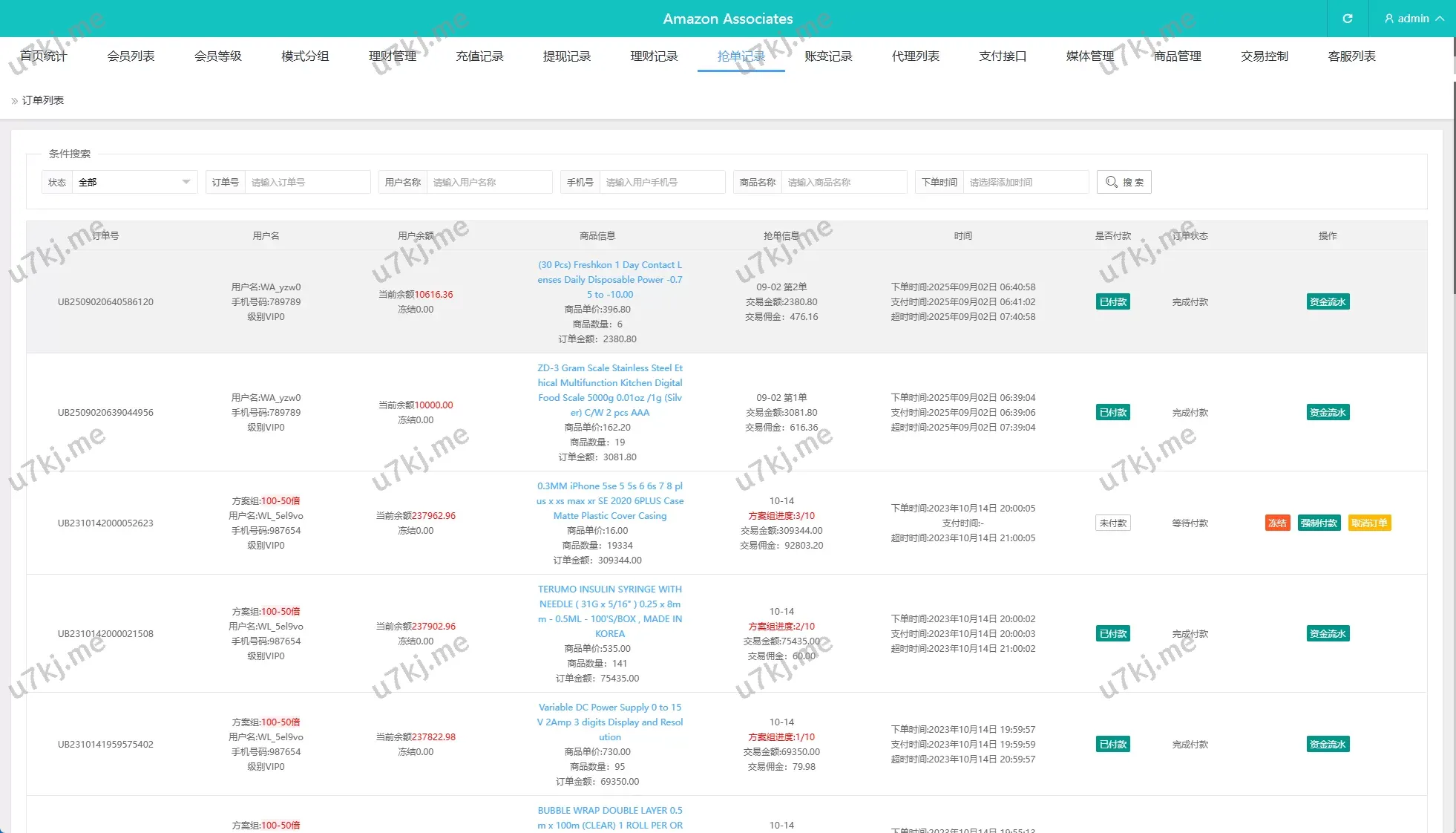
Task: Click the yellow 取消订单 button
Action: pos(1369,523)
